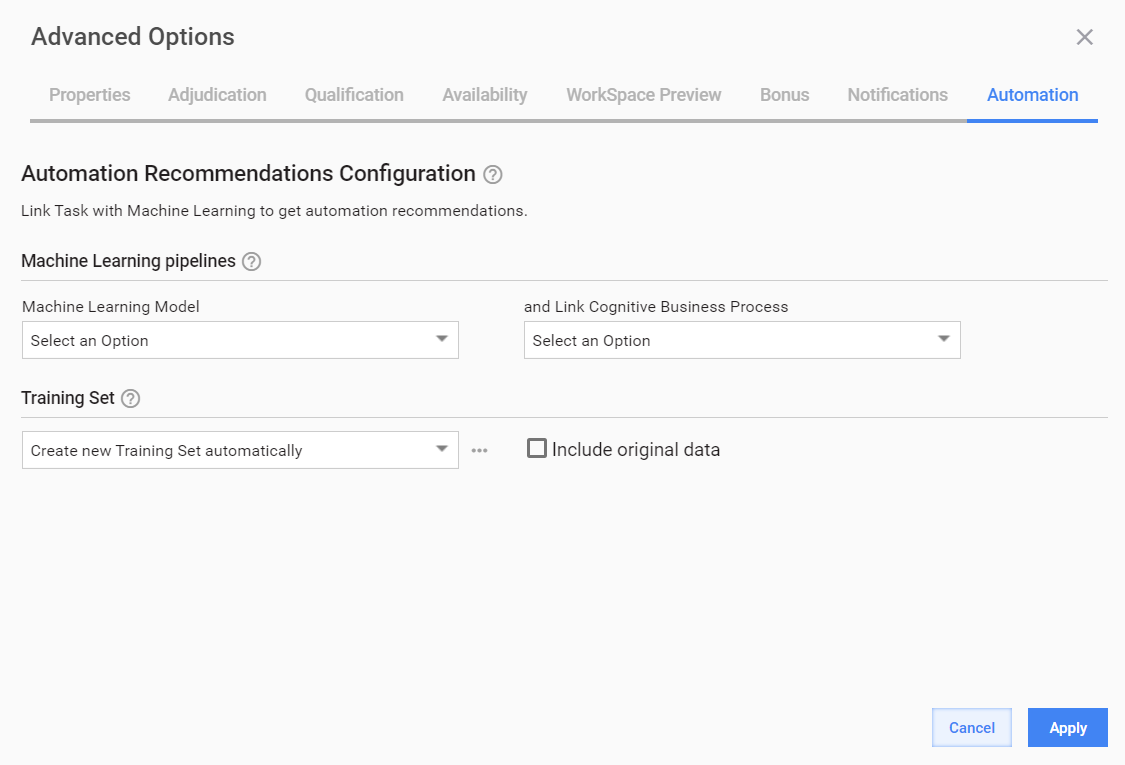Click 'and Link Cognitive Business Process' label
Image resolution: width=1125 pixels, height=765 pixels.
656,306
